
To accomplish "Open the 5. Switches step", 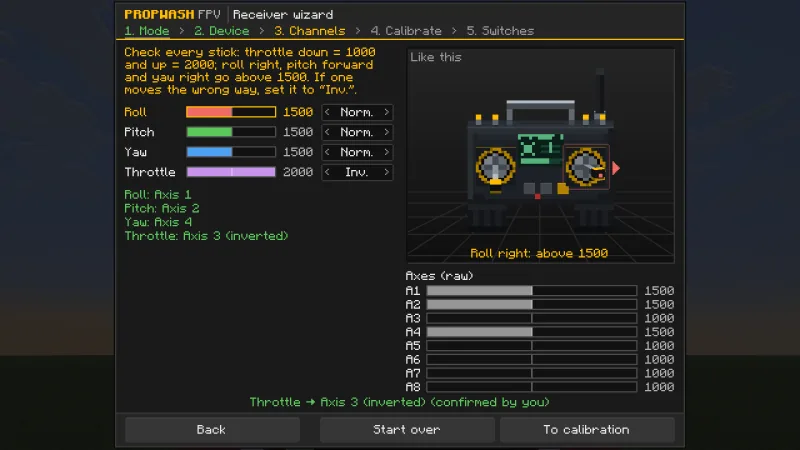I will click(x=500, y=31).
